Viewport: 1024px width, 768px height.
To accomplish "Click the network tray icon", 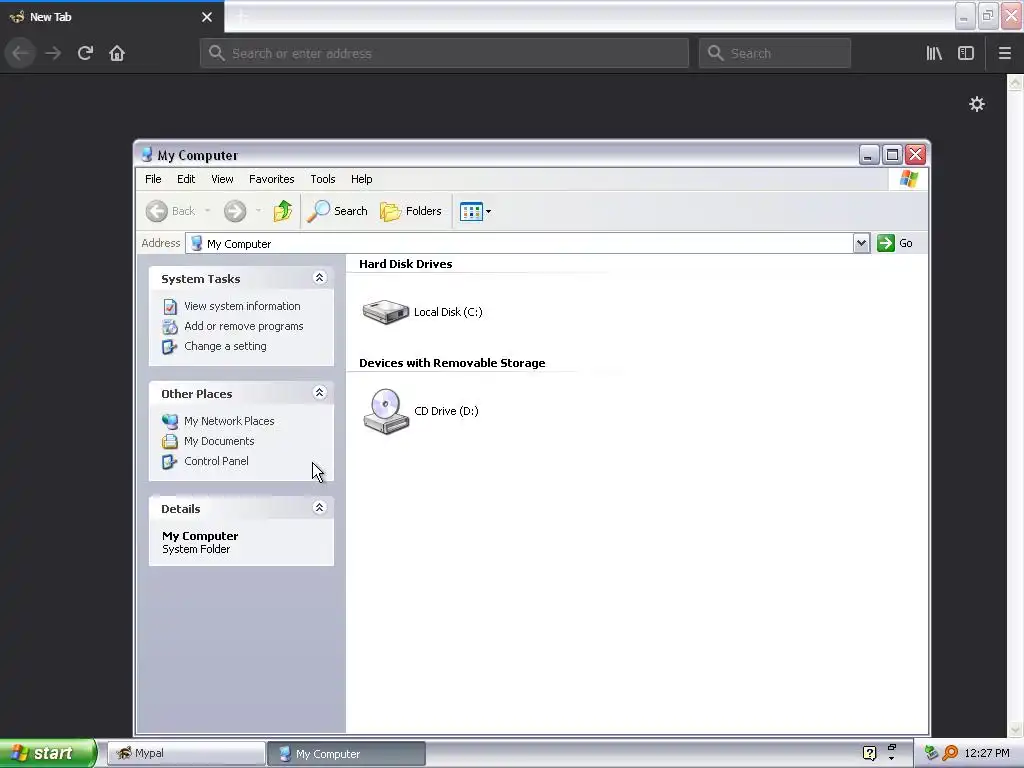I will pos(931,753).
